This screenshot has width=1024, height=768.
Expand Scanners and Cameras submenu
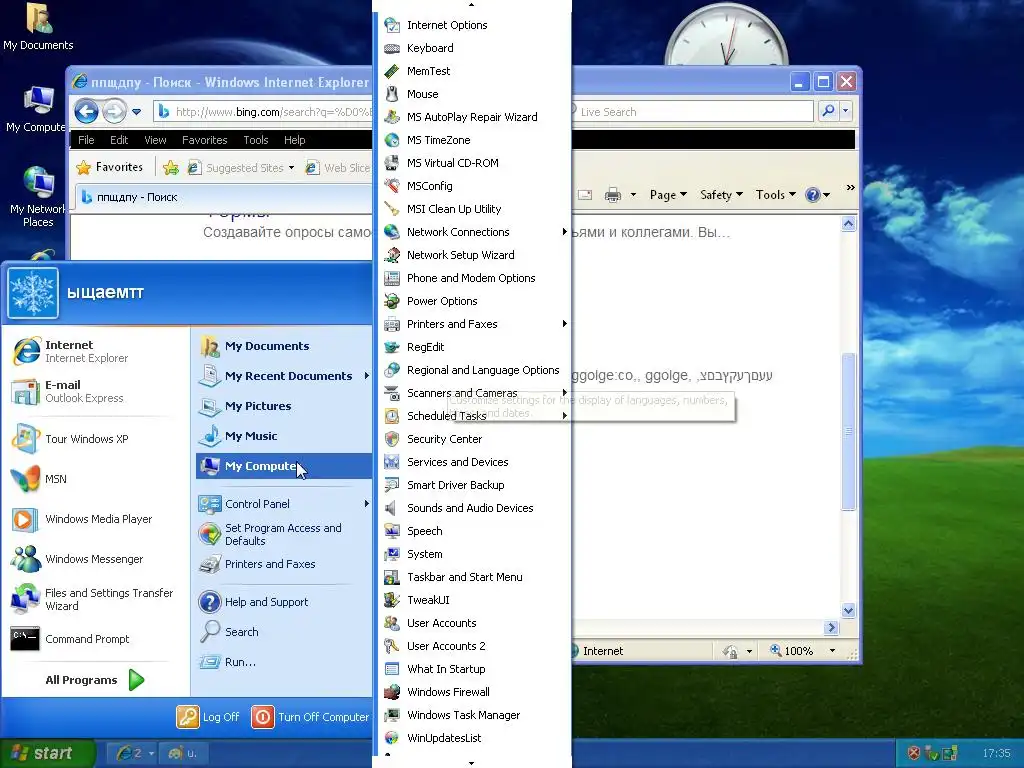472,392
